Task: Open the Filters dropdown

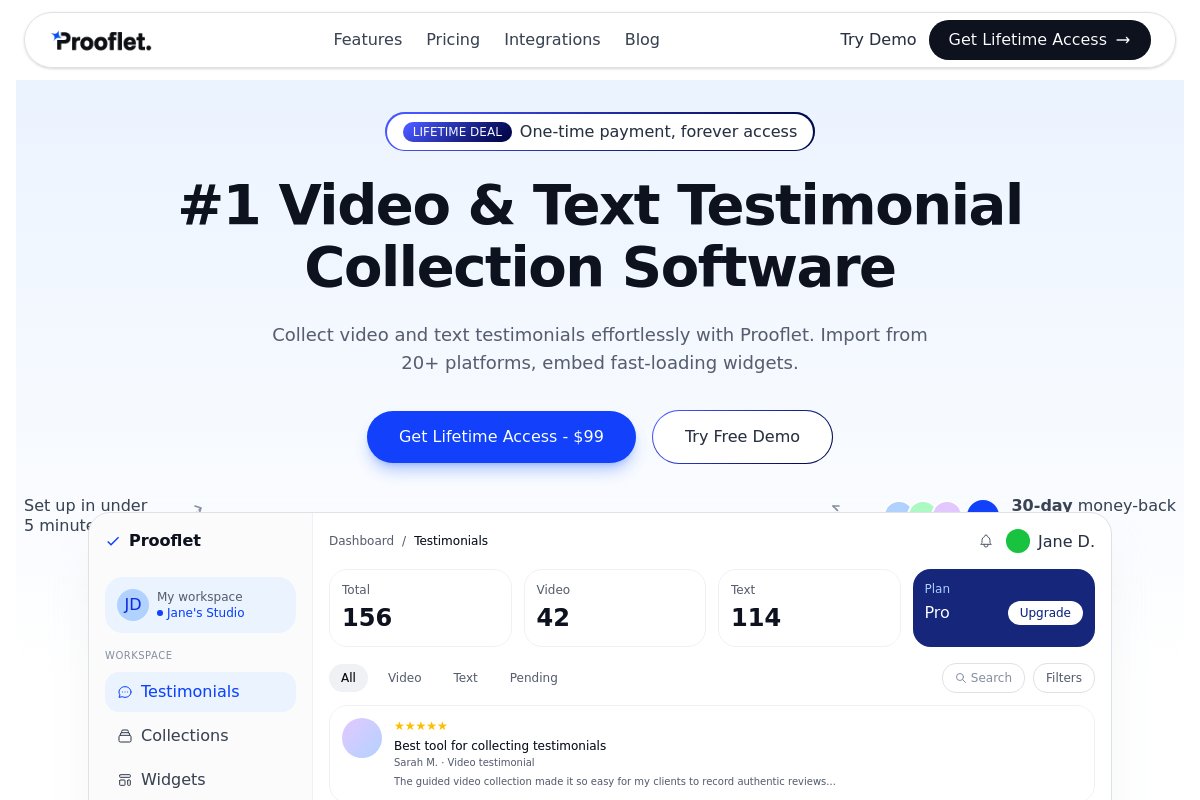Action: point(1063,678)
